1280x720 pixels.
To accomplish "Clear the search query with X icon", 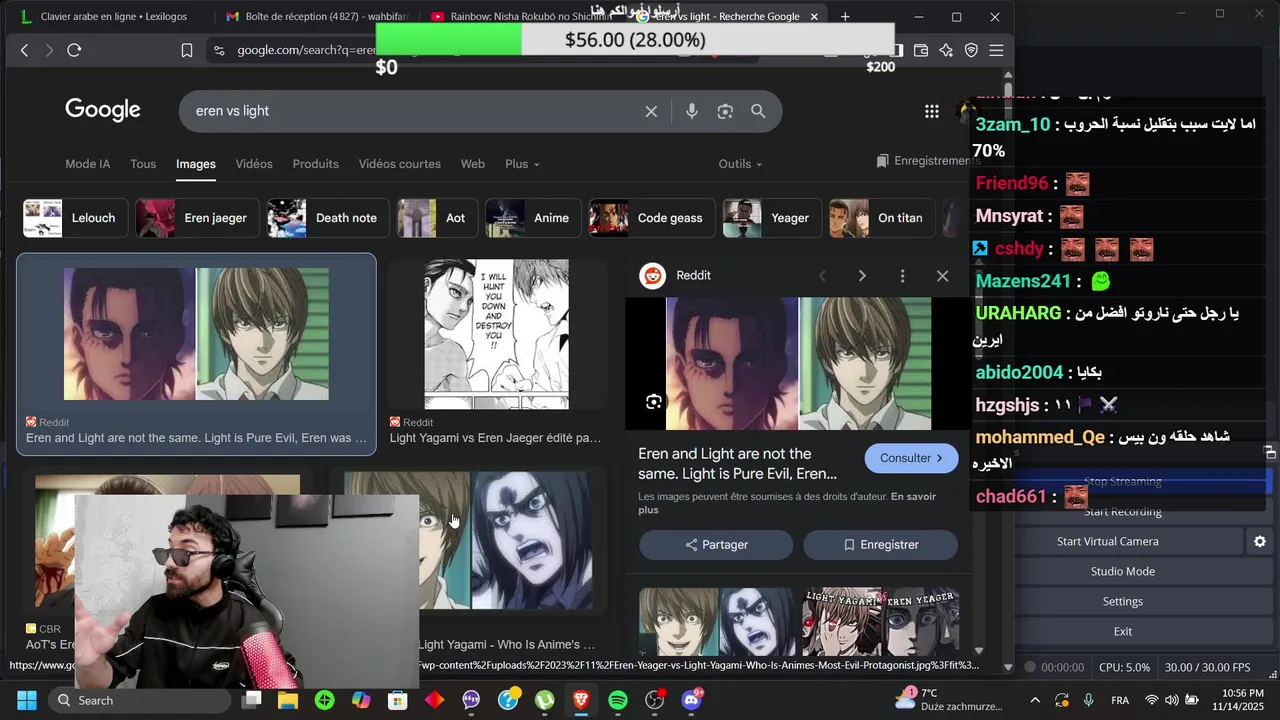I will (x=651, y=111).
